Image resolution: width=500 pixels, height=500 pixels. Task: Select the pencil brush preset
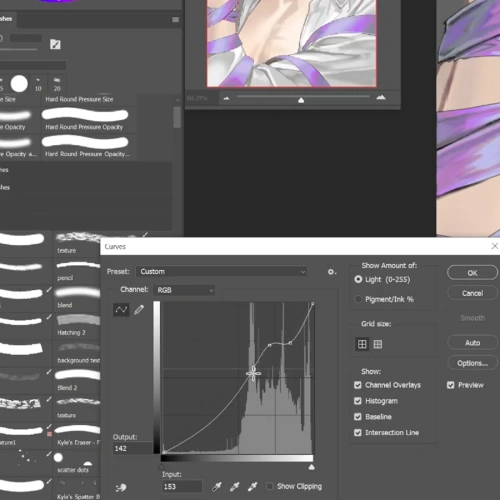[x=77, y=270]
